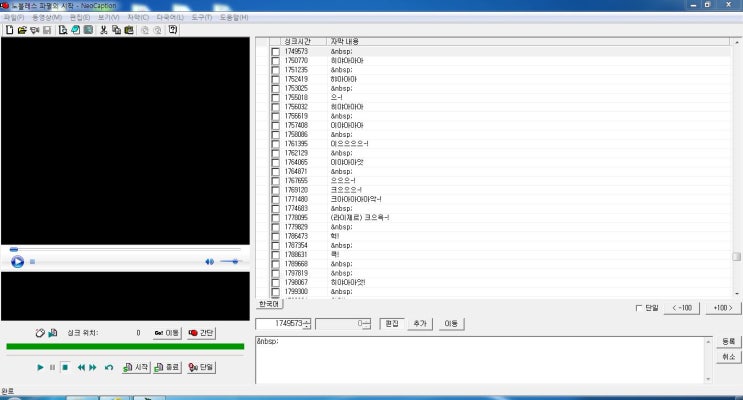Check the box for row 1749573
Viewport: 743px width, 400px height.
click(275, 51)
